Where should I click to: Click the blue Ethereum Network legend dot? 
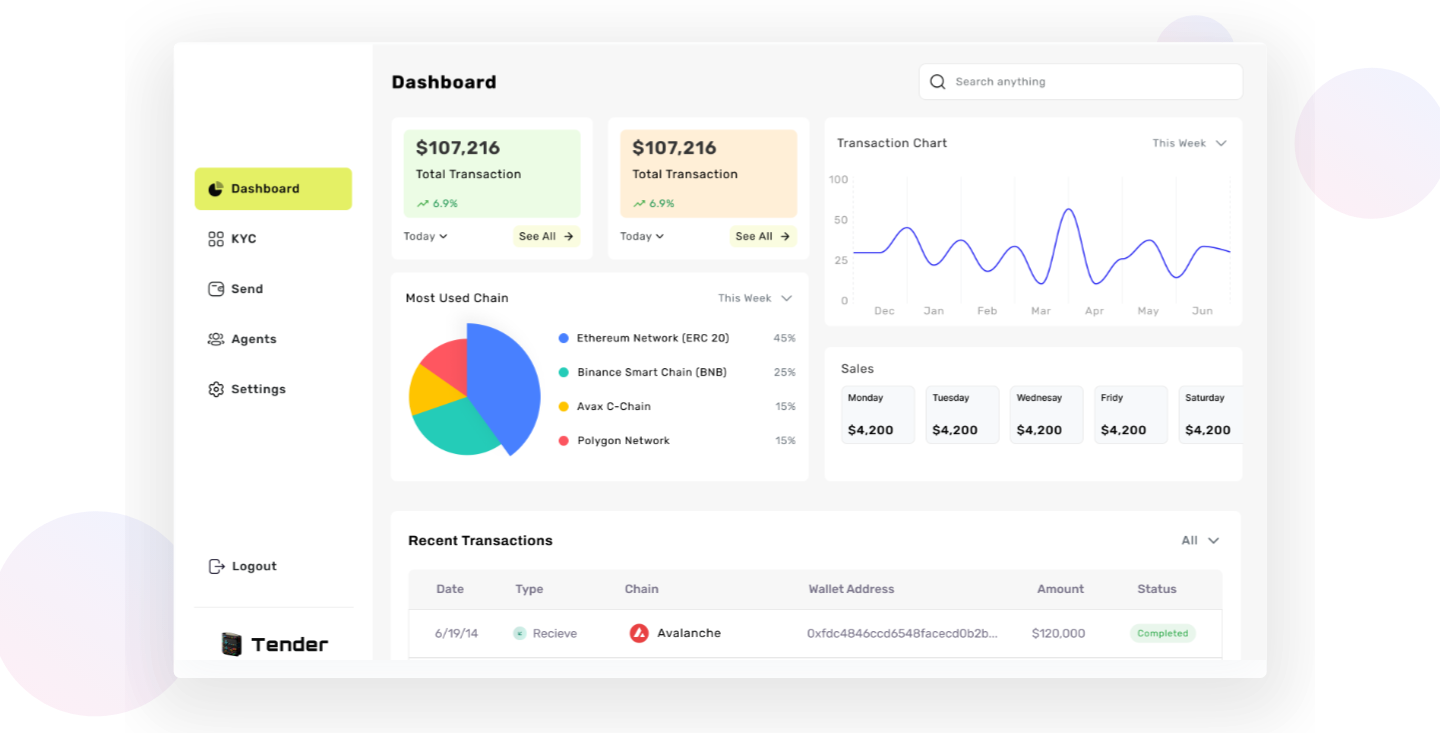(x=564, y=338)
